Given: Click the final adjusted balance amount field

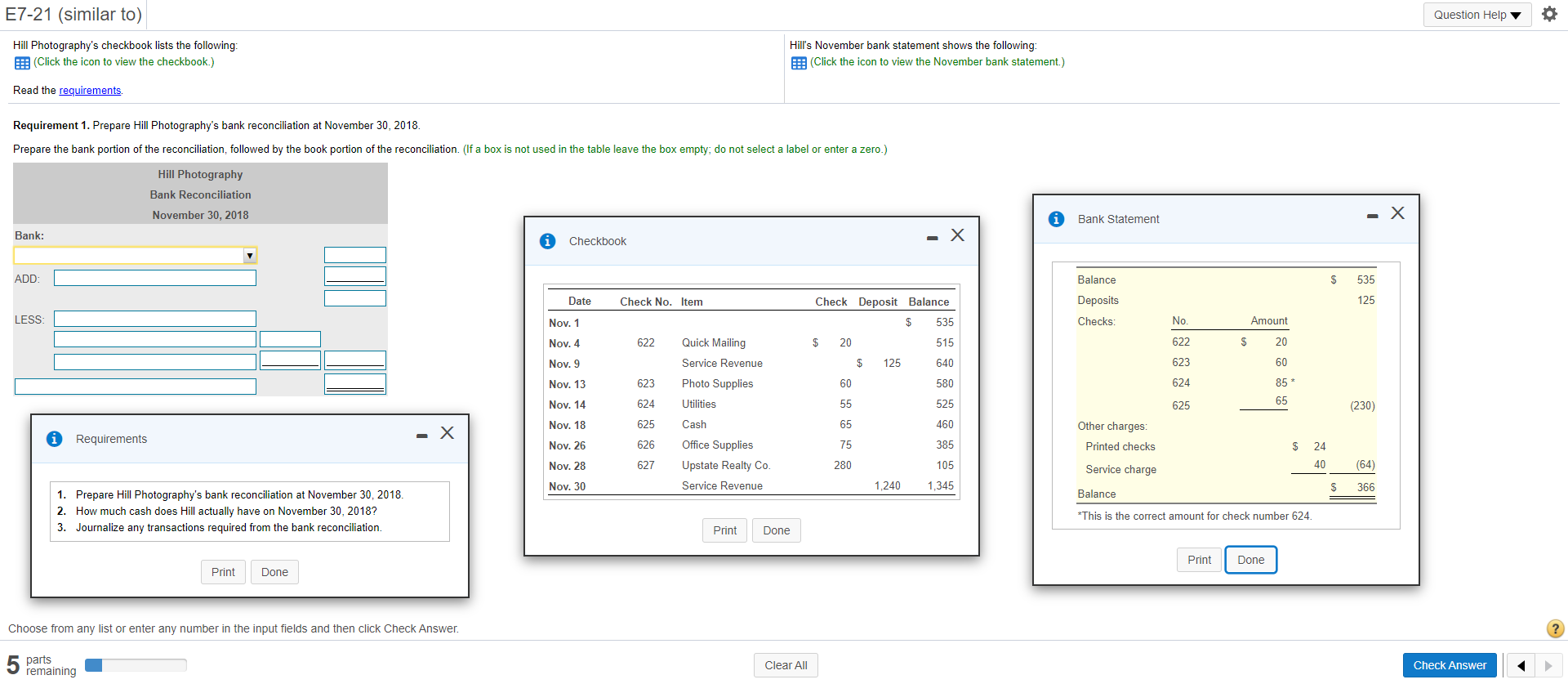Looking at the screenshot, I should pyautogui.click(x=355, y=384).
